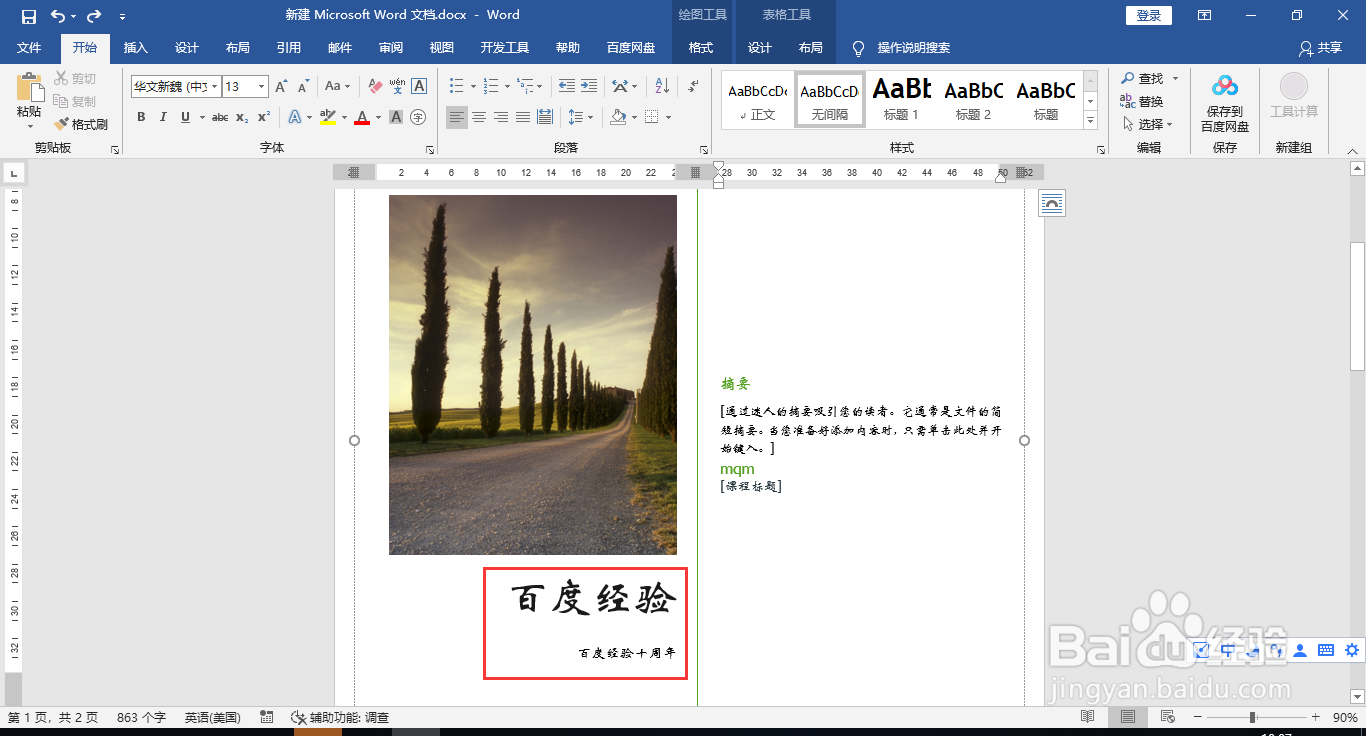Toggle Bold formatting
Screen dimensions: 1366x736
(x=141, y=117)
